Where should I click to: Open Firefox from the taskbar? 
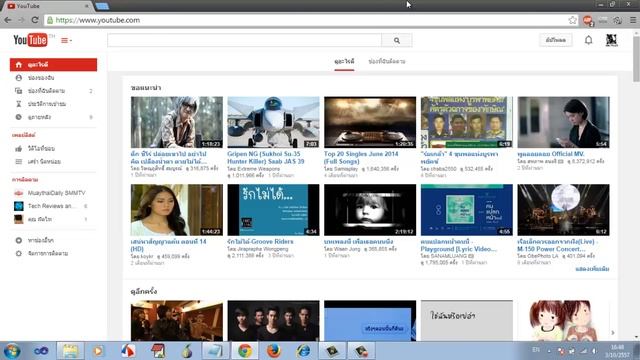[274, 351]
